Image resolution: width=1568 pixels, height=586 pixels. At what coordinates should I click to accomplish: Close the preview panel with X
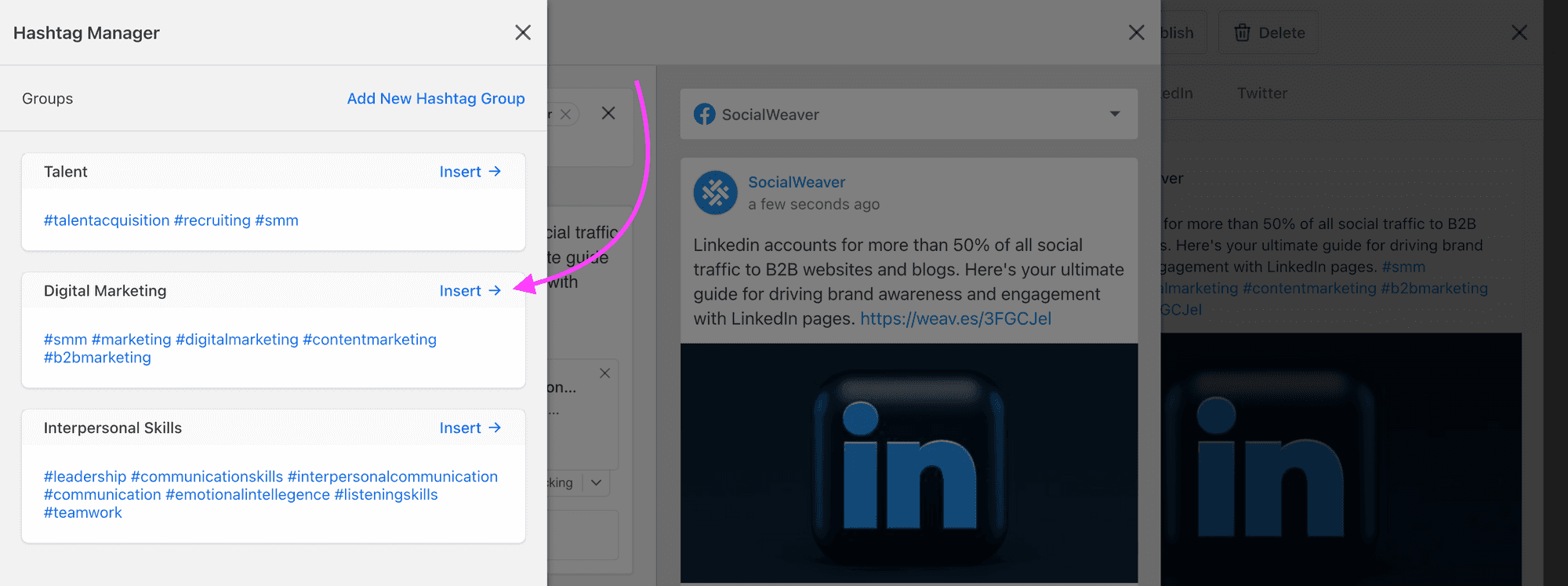[x=1136, y=32]
